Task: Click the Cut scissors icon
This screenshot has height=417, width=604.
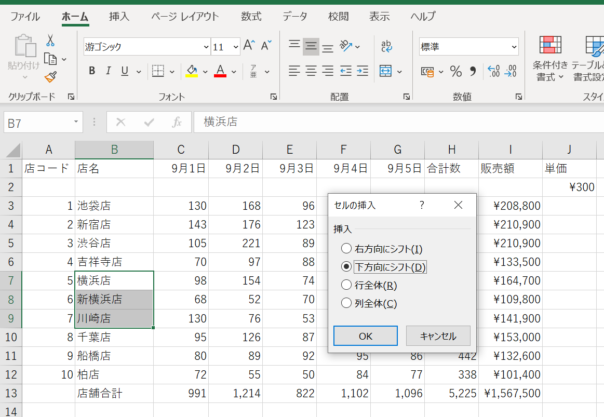Action: [x=50, y=40]
